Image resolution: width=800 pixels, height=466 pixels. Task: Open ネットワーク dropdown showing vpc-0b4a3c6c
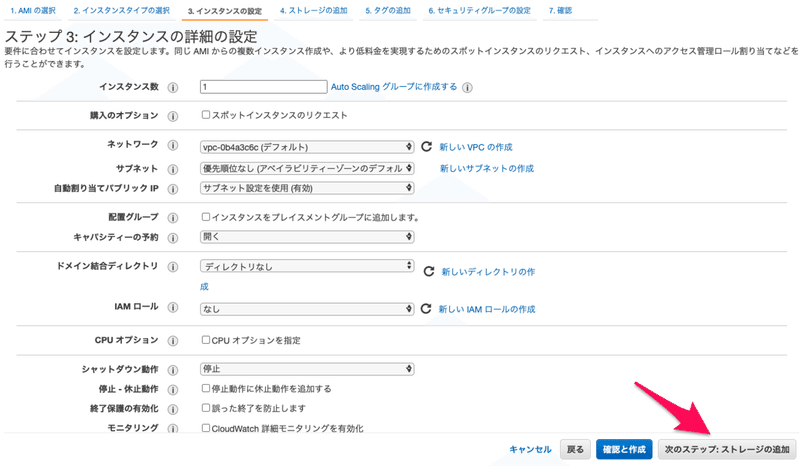pos(307,147)
